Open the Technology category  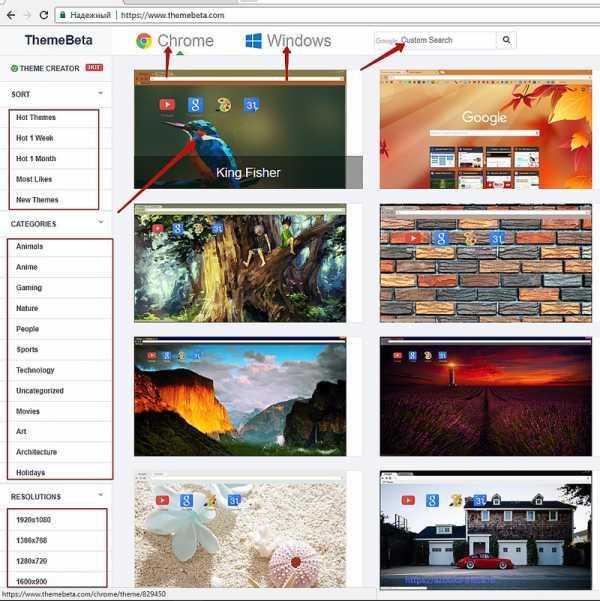click(35, 370)
